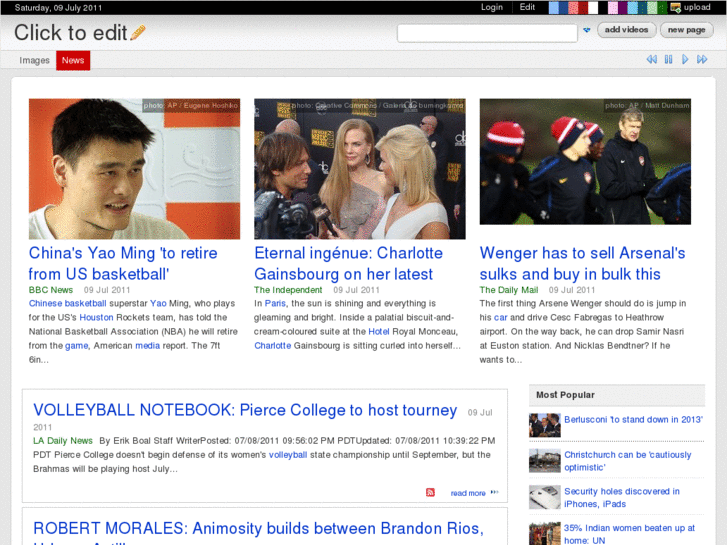This screenshot has width=727, height=545.
Task: Click the Login link
Action: [491, 7]
